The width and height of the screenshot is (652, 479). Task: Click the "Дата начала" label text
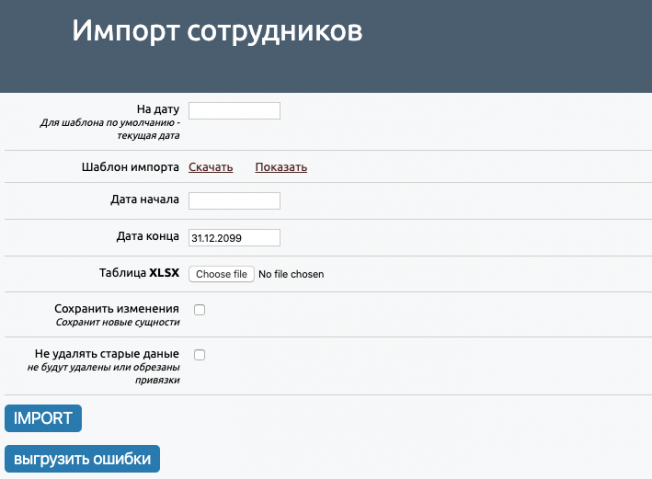(145, 199)
